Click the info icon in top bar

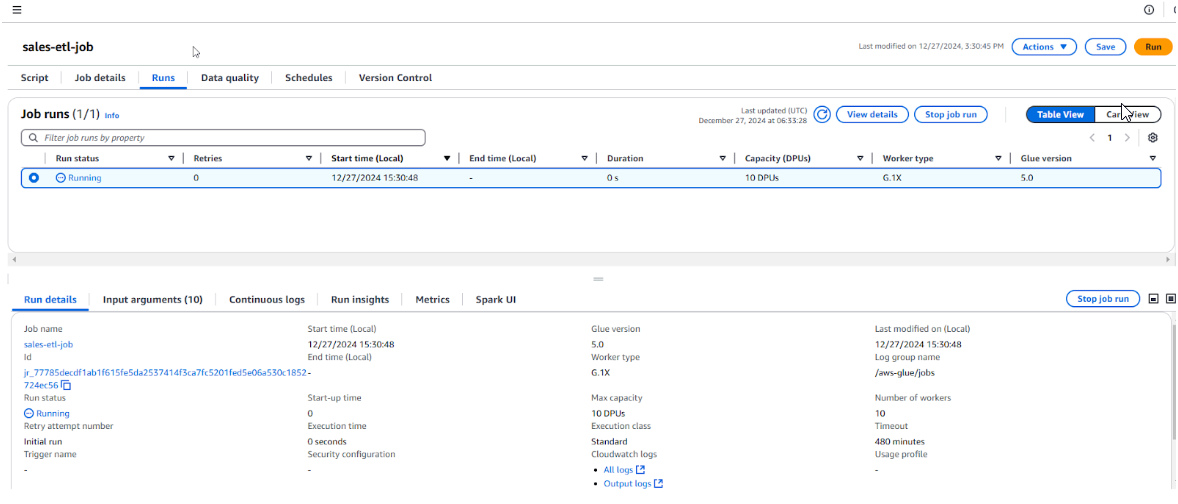pos(1149,10)
